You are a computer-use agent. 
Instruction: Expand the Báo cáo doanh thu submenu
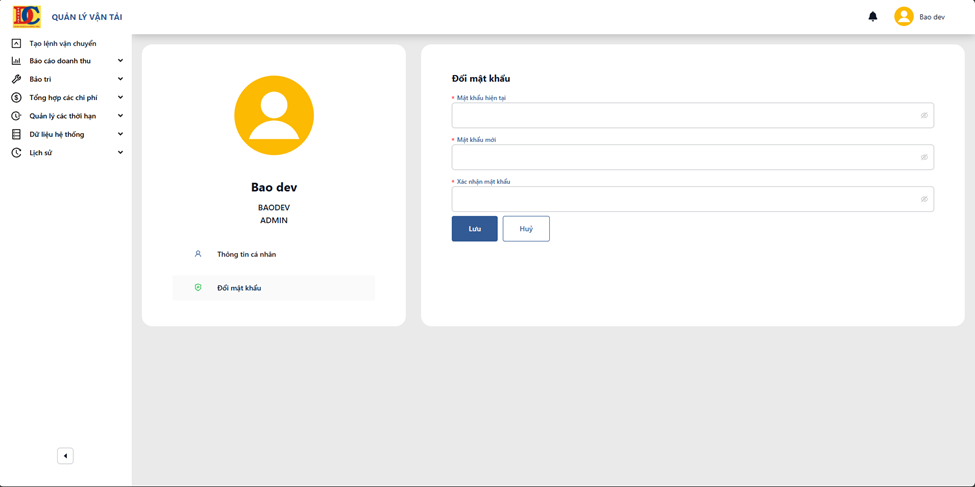click(x=121, y=61)
